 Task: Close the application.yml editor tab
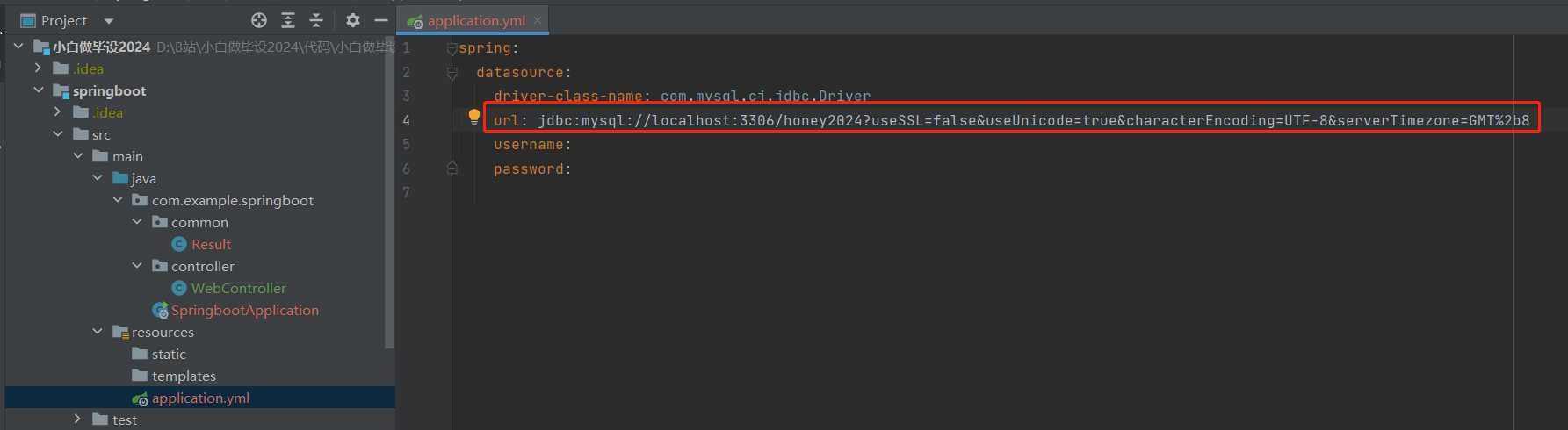tap(538, 20)
